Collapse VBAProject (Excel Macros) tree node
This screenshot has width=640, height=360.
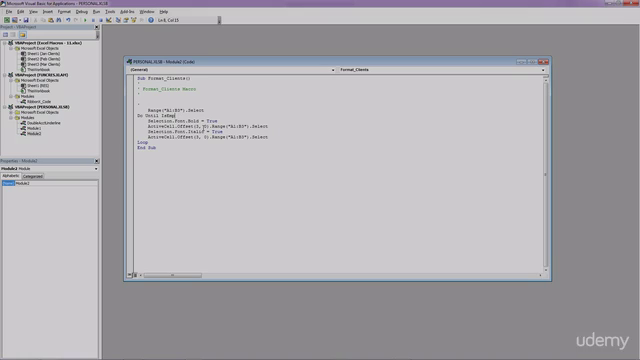[x=5, y=43]
